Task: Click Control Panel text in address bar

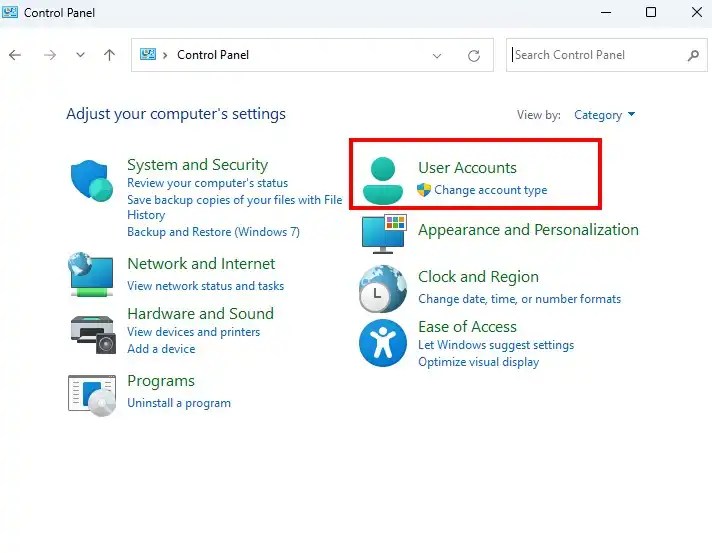Action: point(213,55)
